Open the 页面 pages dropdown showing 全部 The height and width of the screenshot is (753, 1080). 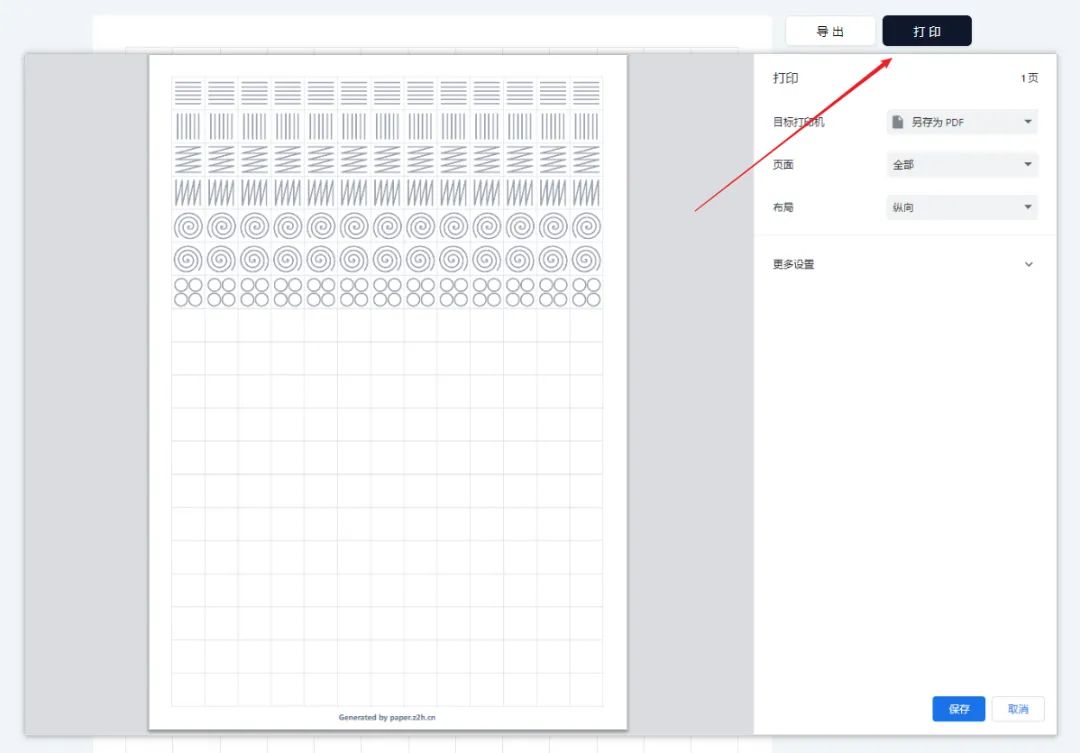(962, 165)
